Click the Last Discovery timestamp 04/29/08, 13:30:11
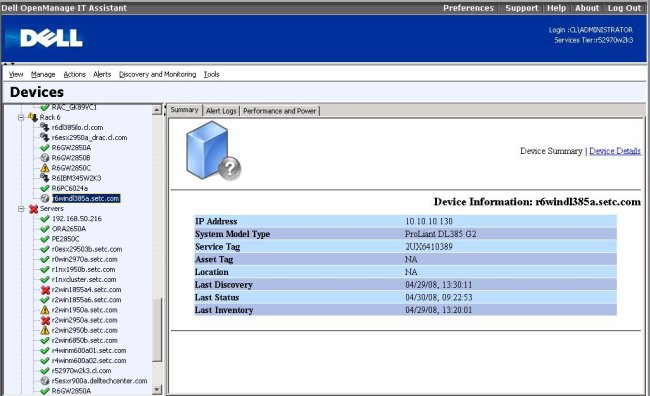650x396 pixels. (439, 285)
